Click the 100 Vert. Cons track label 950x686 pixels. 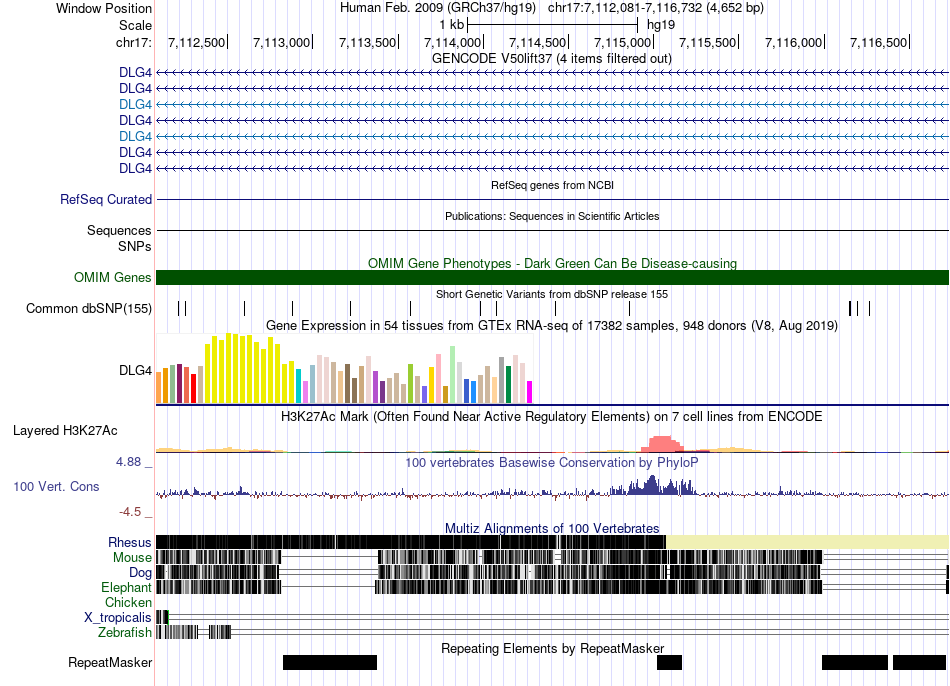click(x=56, y=487)
